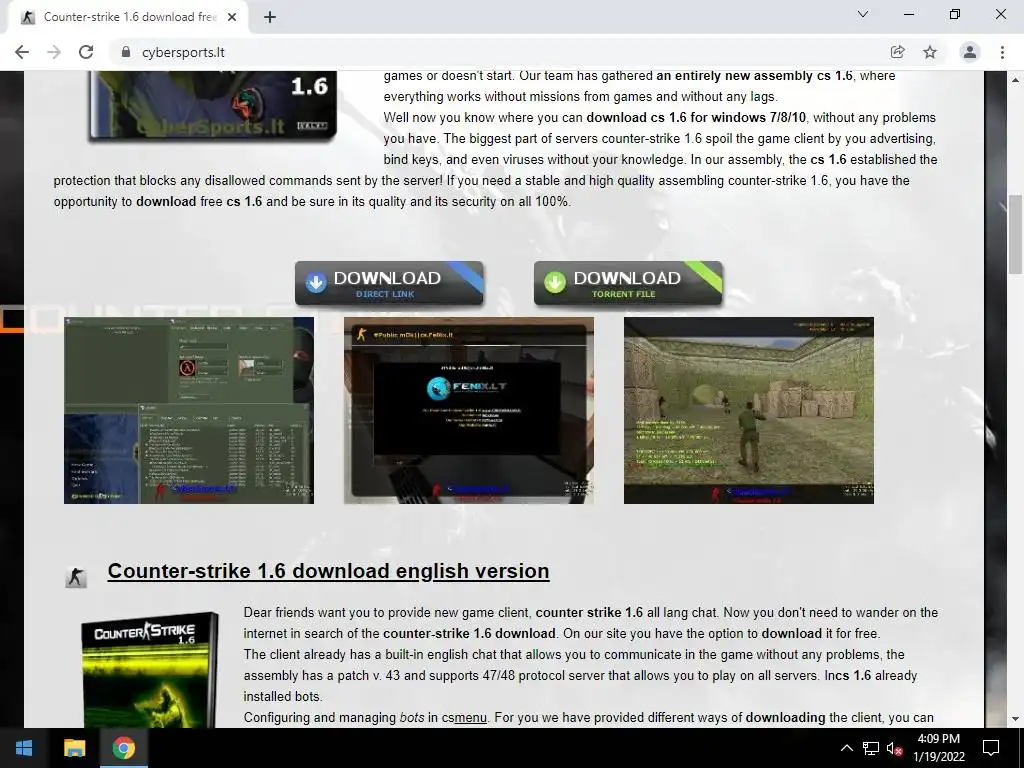This screenshot has width=1024, height=768.
Task: Share this page icon in address bar
Action: coord(897,52)
